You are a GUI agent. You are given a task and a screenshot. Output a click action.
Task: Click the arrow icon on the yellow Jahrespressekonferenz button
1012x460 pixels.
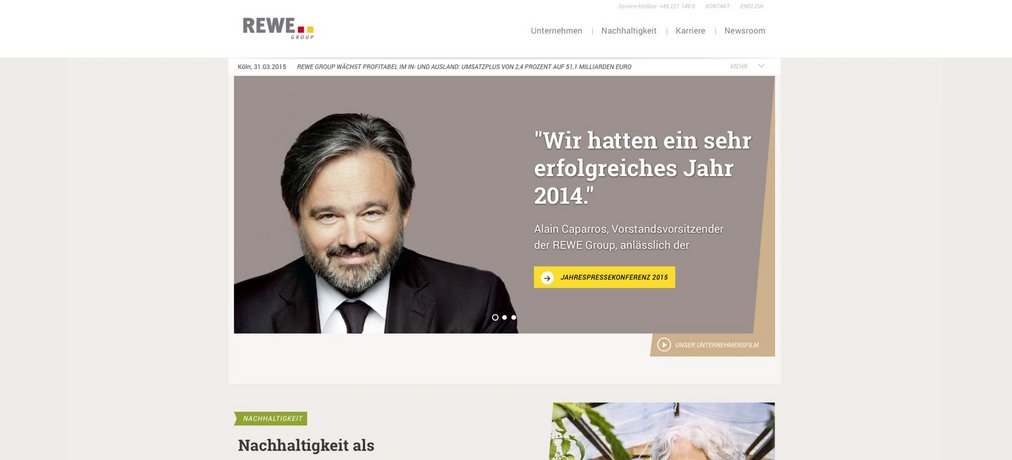547,277
